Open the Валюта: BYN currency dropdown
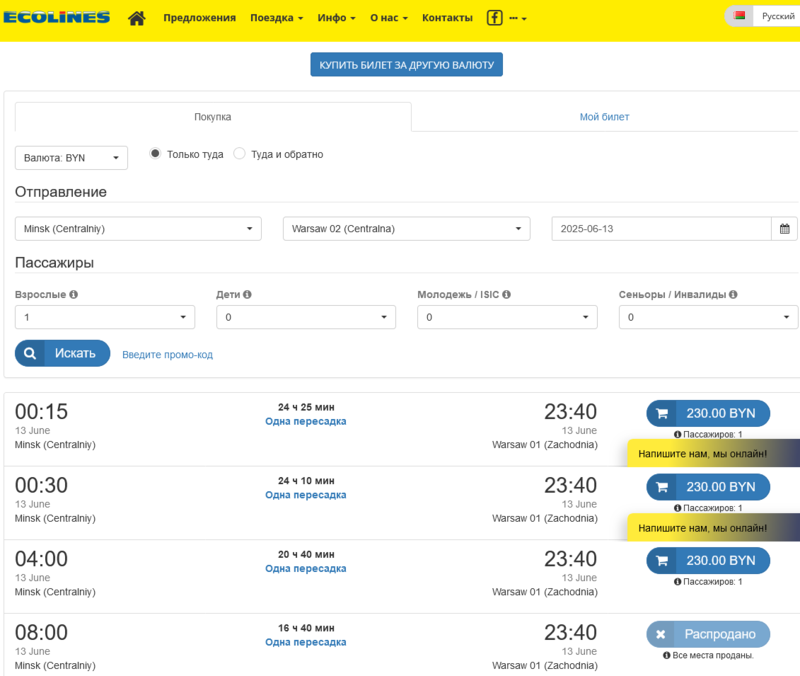Image resolution: width=800 pixels, height=676 pixels. click(x=71, y=158)
